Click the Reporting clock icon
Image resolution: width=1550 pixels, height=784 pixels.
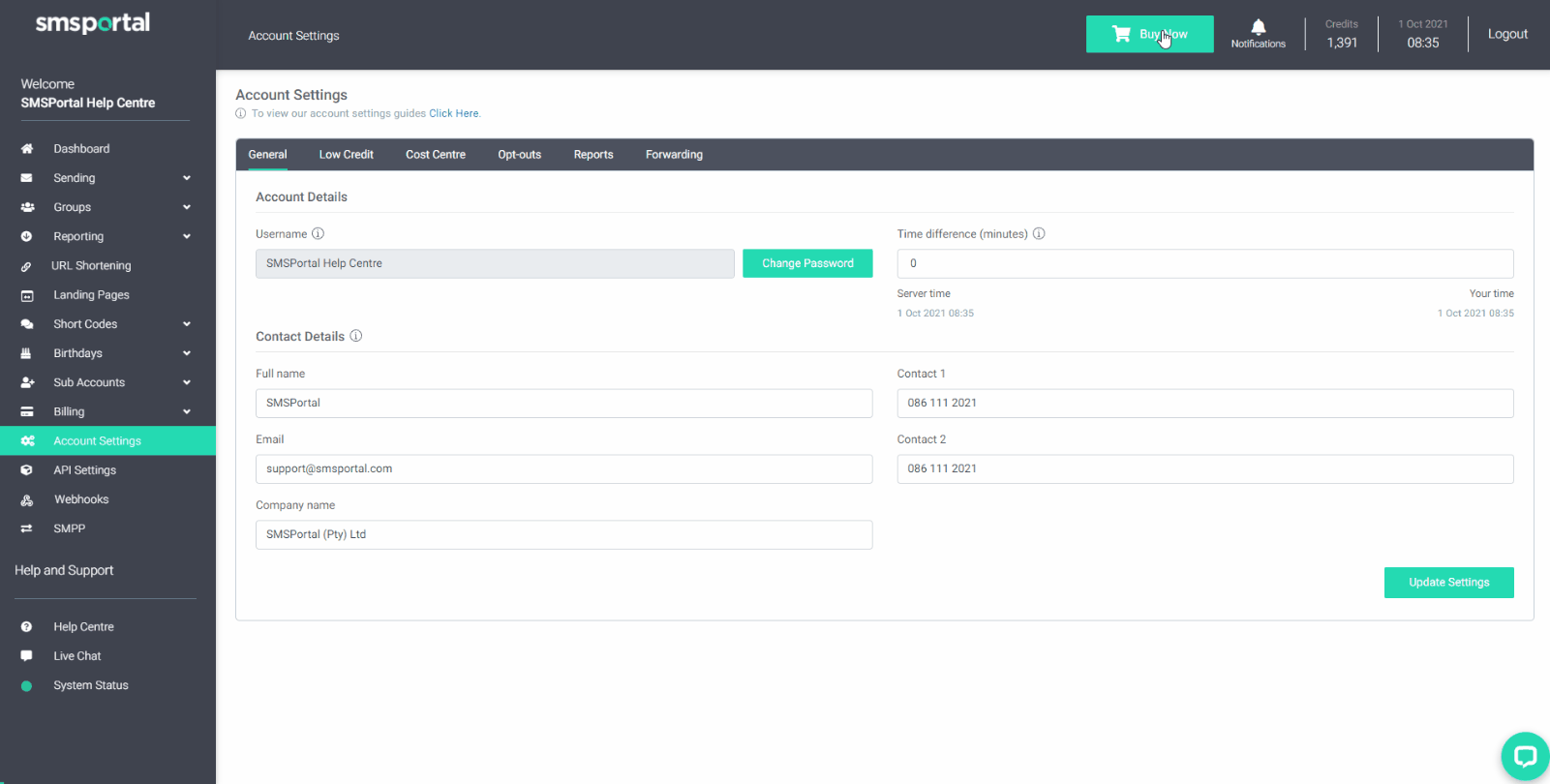pyautogui.click(x=27, y=236)
